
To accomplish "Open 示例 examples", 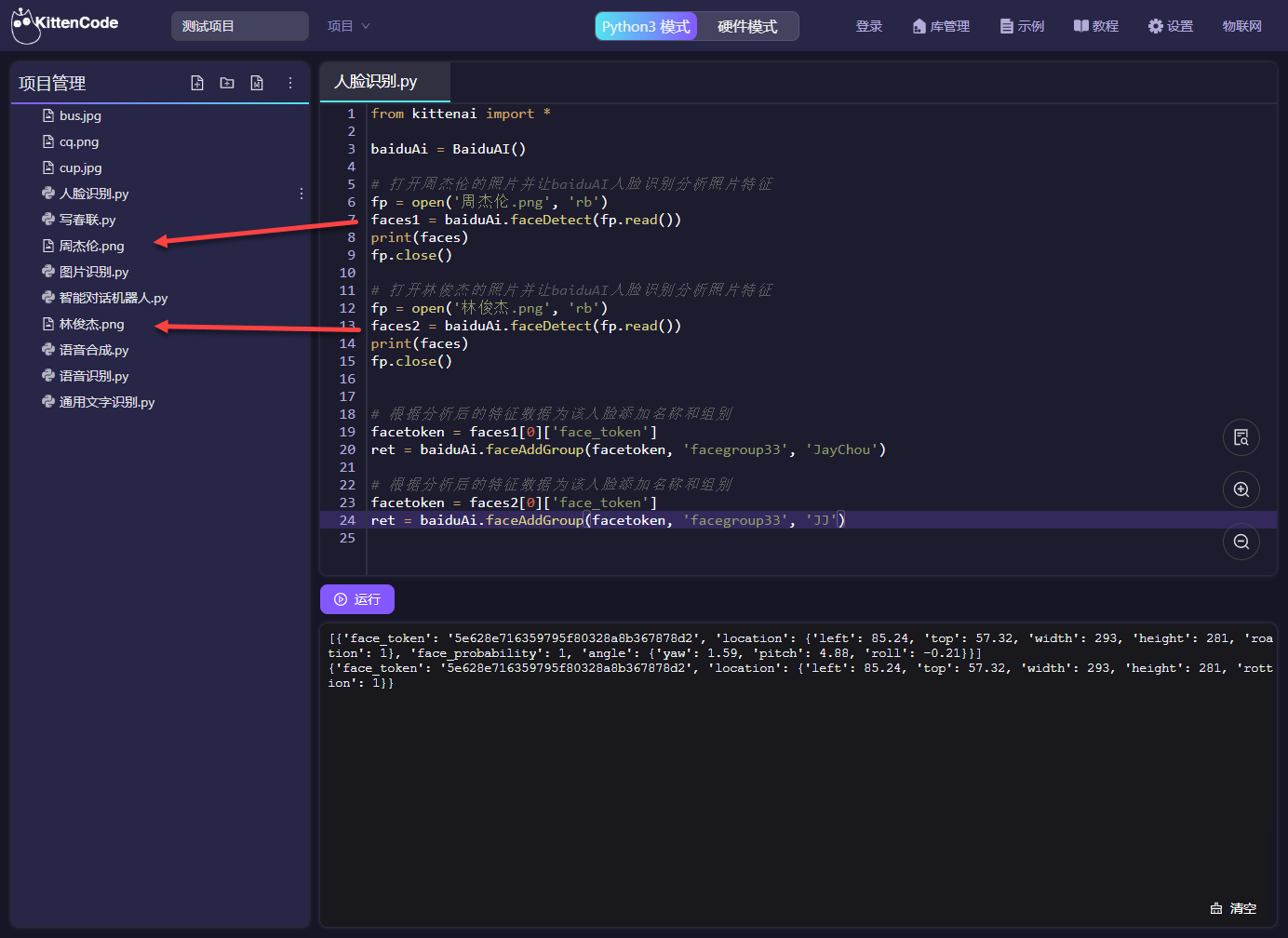I will (1022, 26).
